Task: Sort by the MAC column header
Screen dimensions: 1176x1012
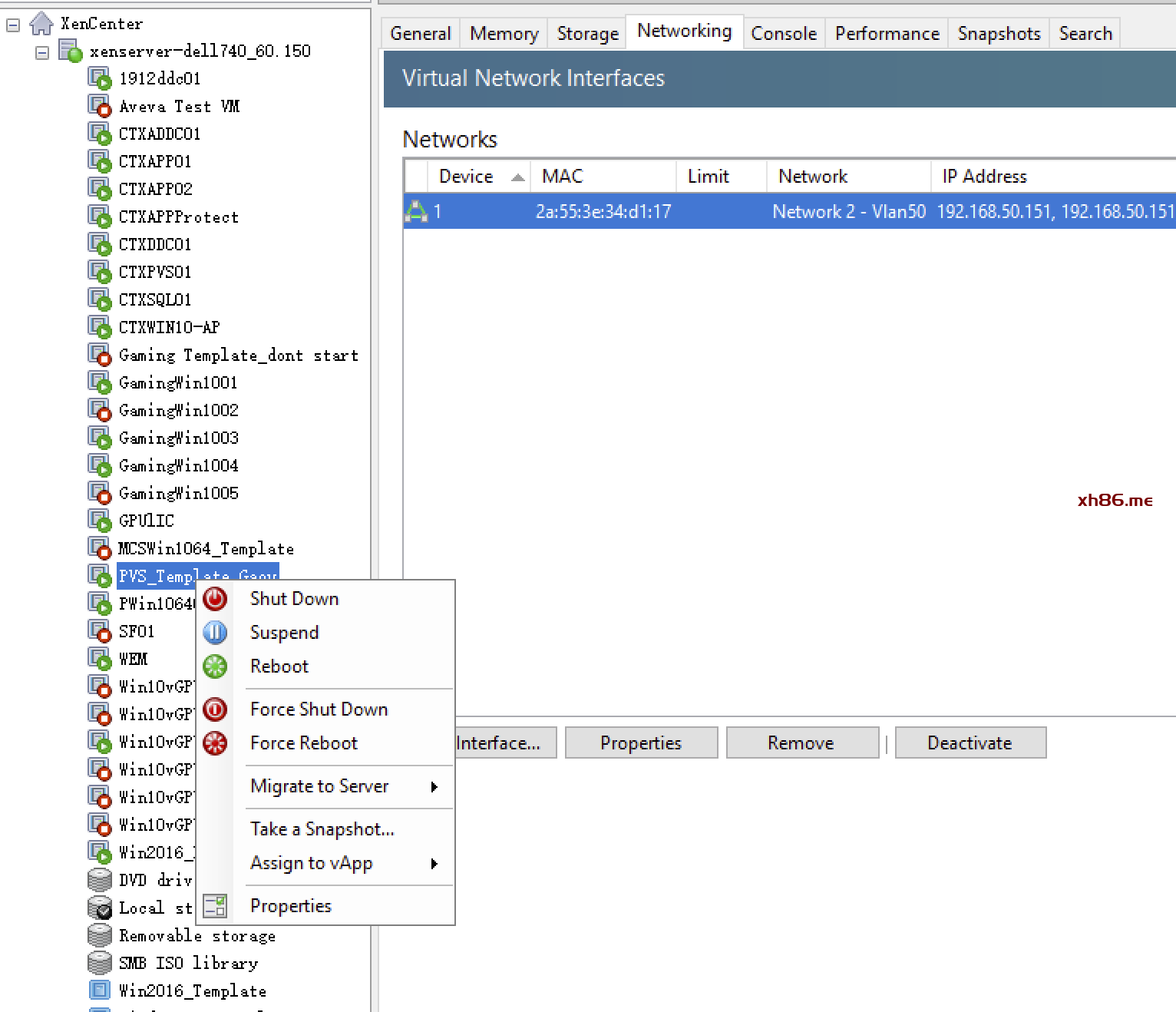Action: pyautogui.click(x=603, y=177)
